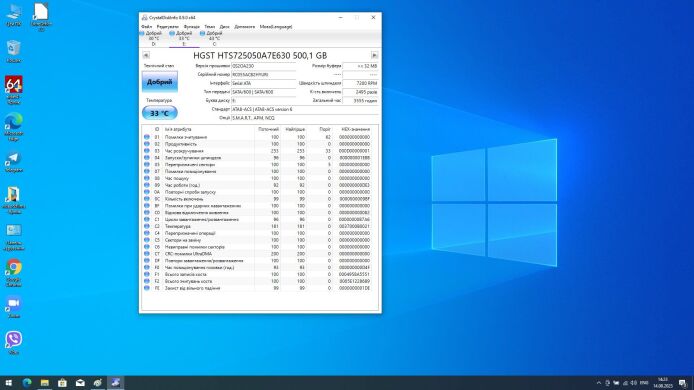694x390 pixels.
Task: Open the Recycle Bin desktop icon
Action: coord(14,51)
